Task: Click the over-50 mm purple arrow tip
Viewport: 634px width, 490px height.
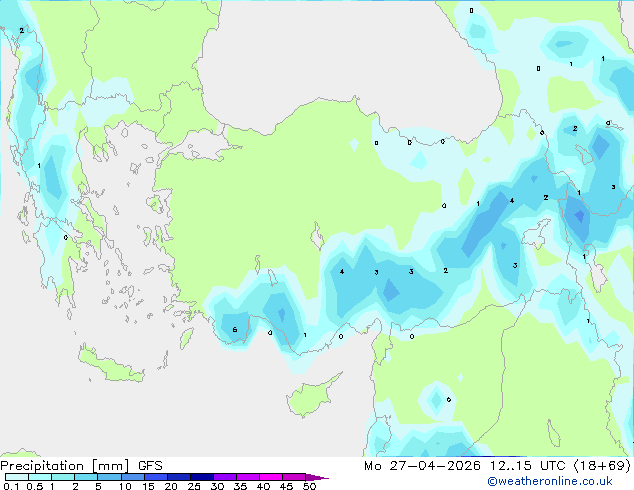Action: pos(317,477)
